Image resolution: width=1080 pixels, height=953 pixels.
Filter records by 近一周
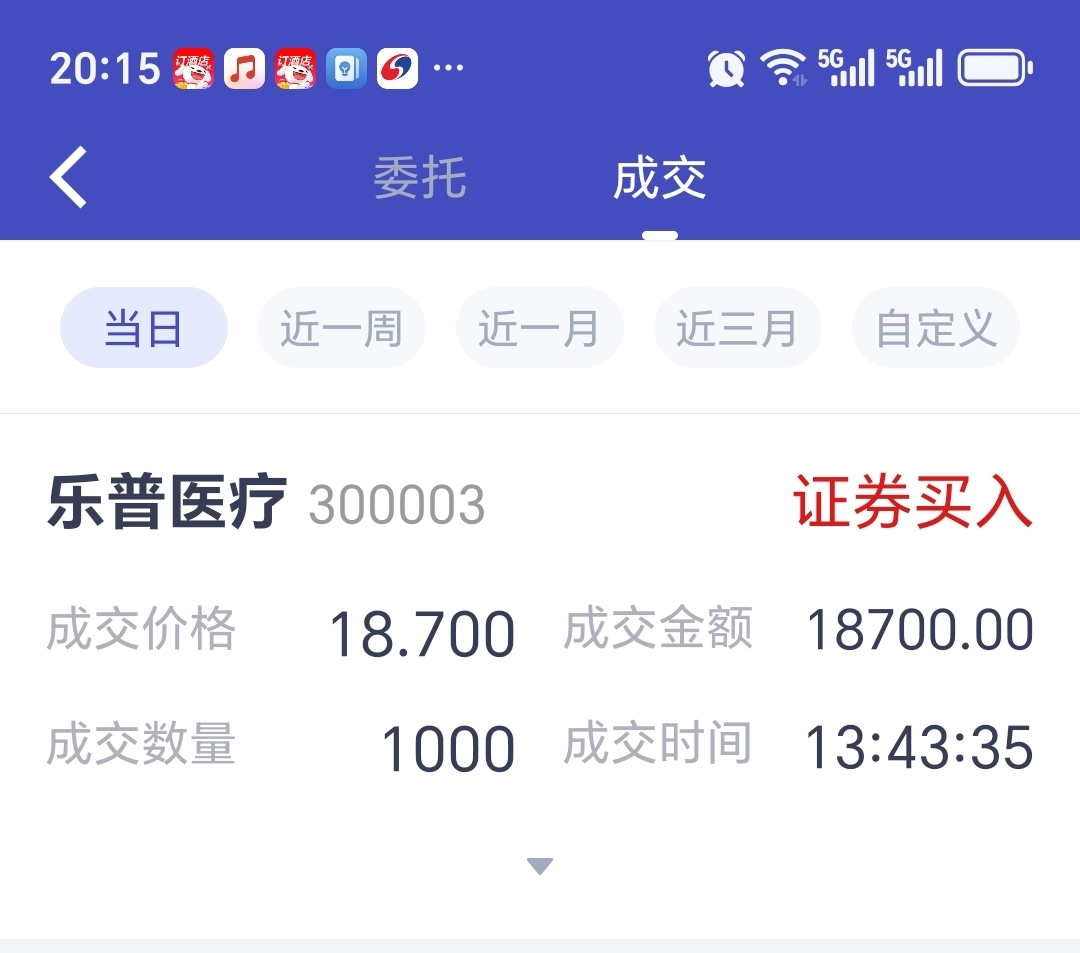coord(342,328)
